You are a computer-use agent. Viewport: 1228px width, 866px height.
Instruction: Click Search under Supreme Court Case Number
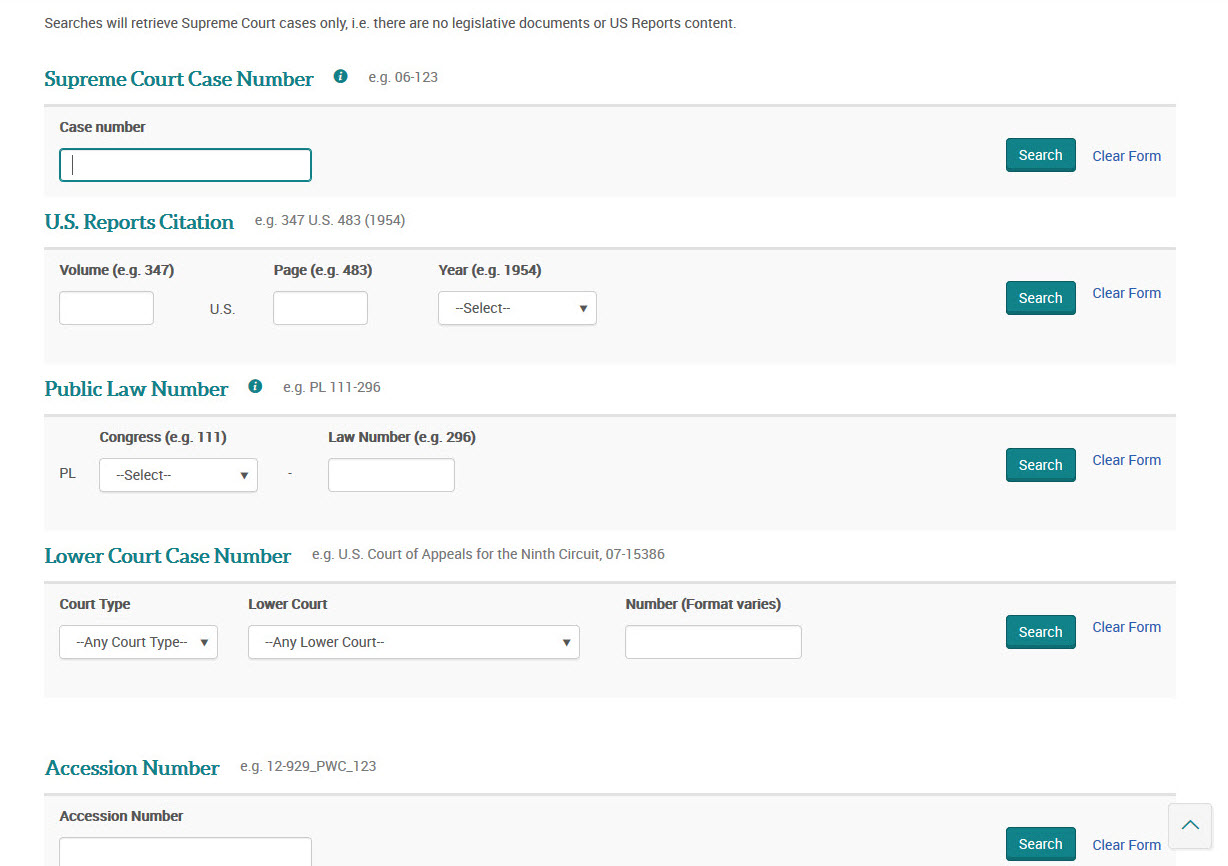click(1040, 155)
